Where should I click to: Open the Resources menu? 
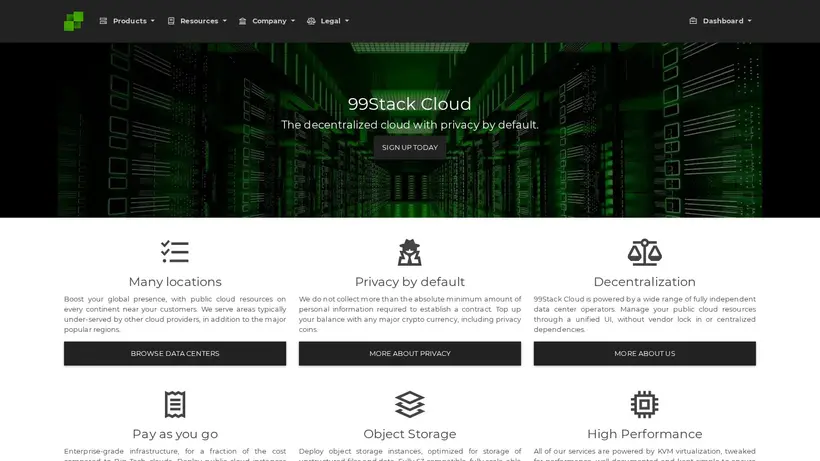pos(197,21)
